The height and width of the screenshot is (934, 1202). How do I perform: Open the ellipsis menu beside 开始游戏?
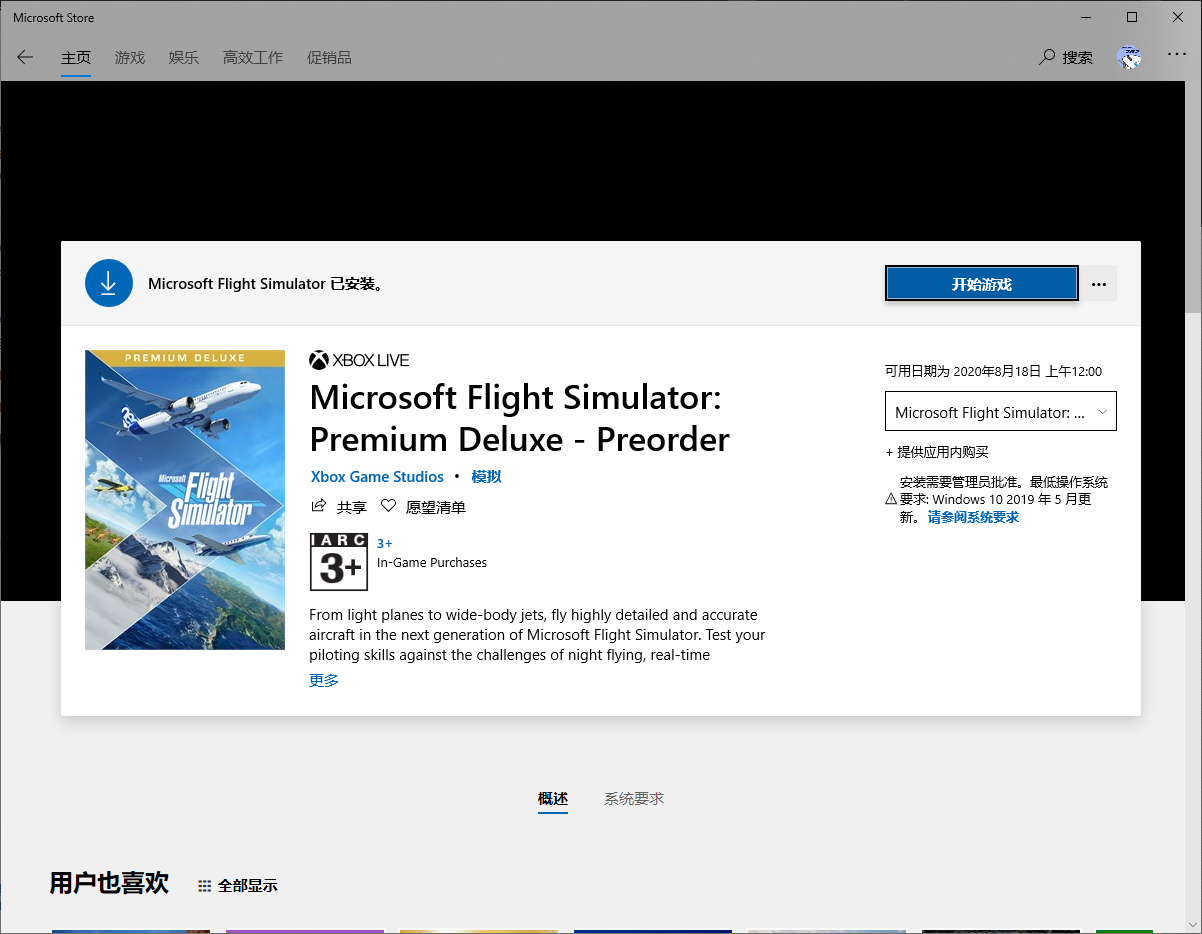[x=1099, y=284]
